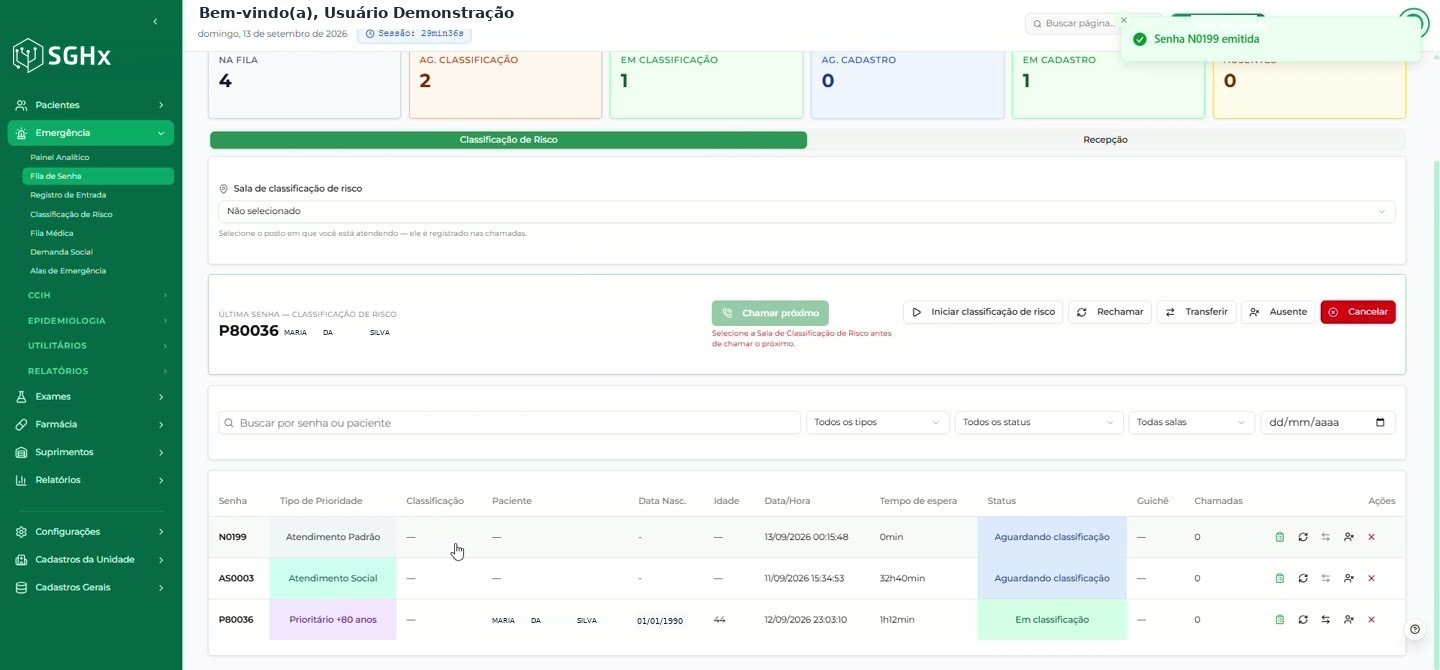Click the Transferir button
Image resolution: width=1440 pixels, height=670 pixels.
pyautogui.click(x=1197, y=312)
